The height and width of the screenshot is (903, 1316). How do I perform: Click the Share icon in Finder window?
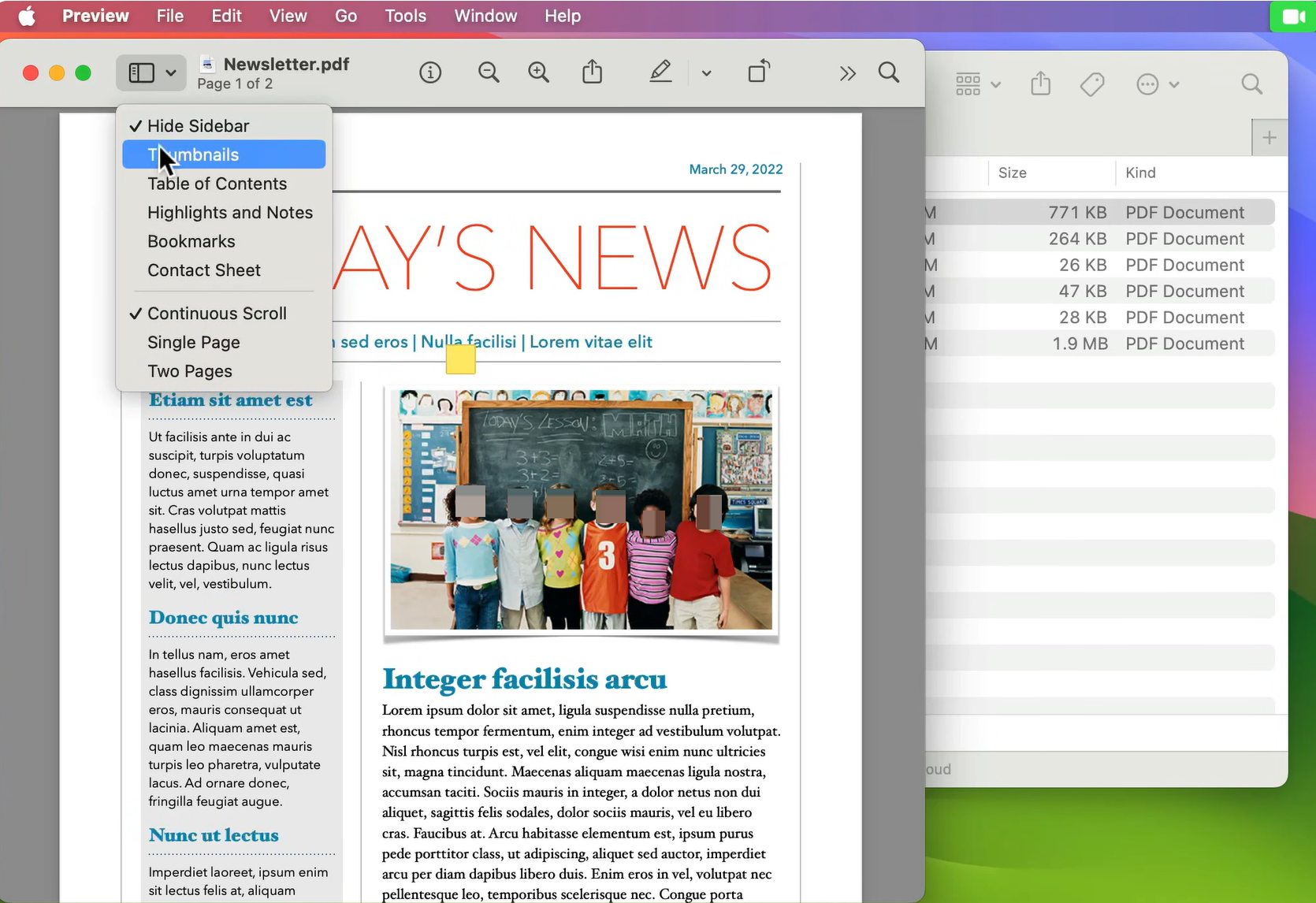[1041, 84]
